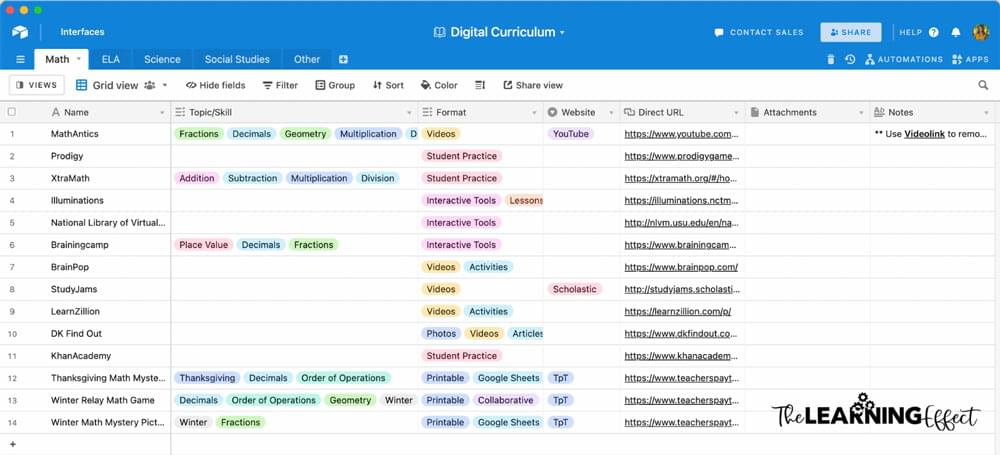
Task: Click the Airtable home logo icon
Action: point(20,32)
